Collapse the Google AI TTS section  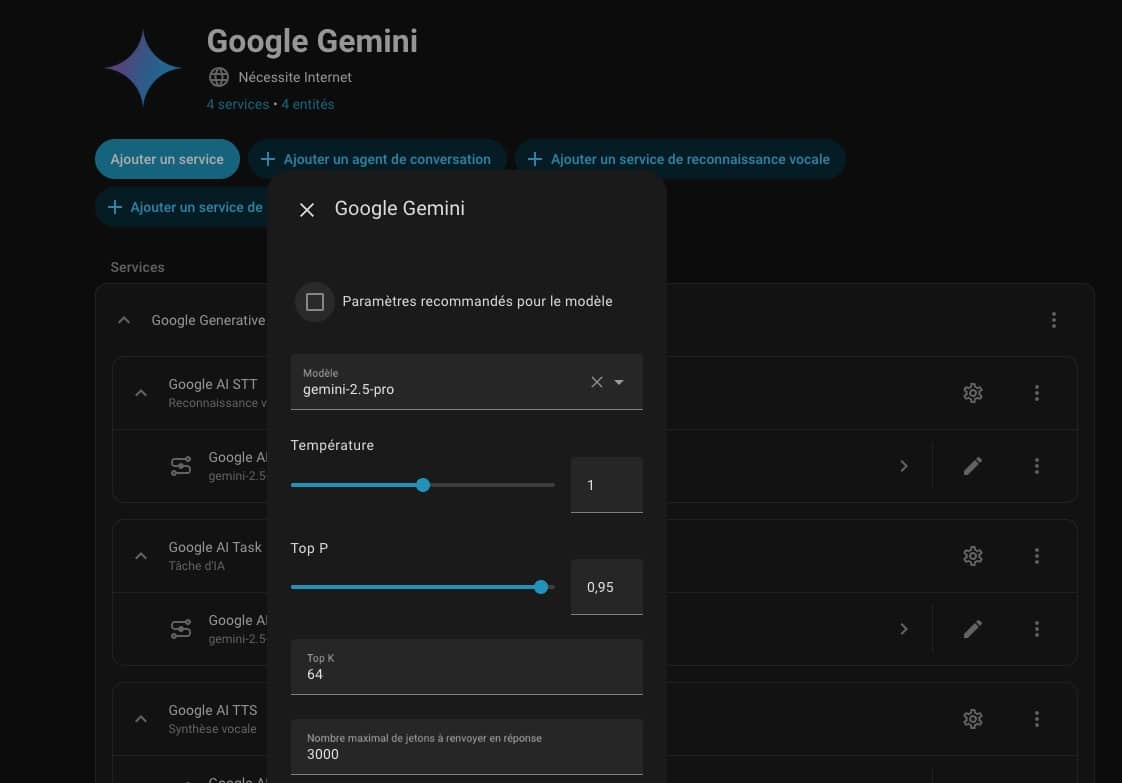click(x=141, y=719)
